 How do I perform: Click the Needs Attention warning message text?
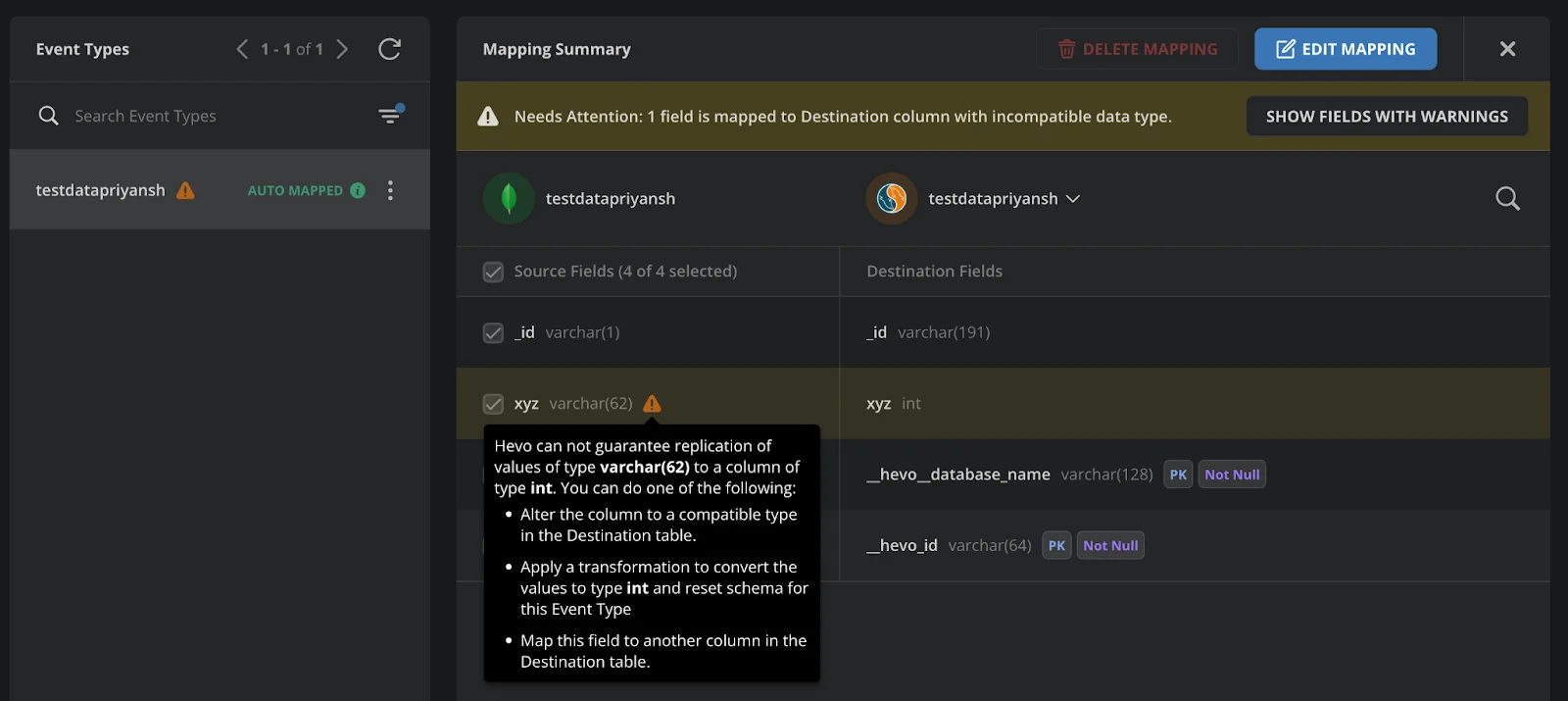843,116
